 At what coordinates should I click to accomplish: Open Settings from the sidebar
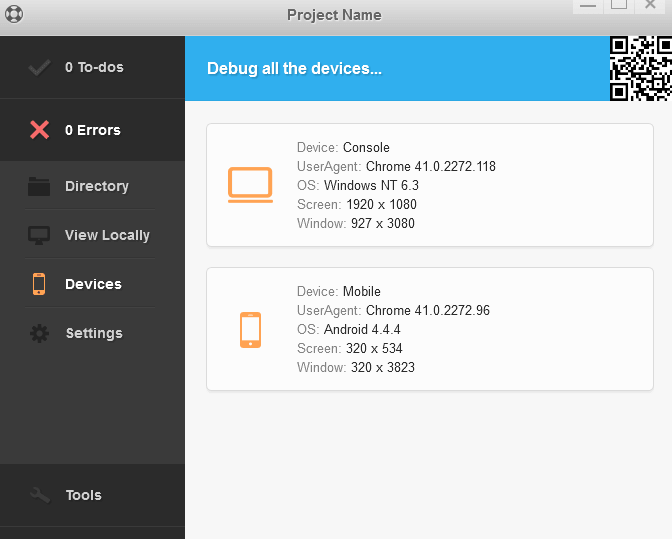(x=93, y=332)
